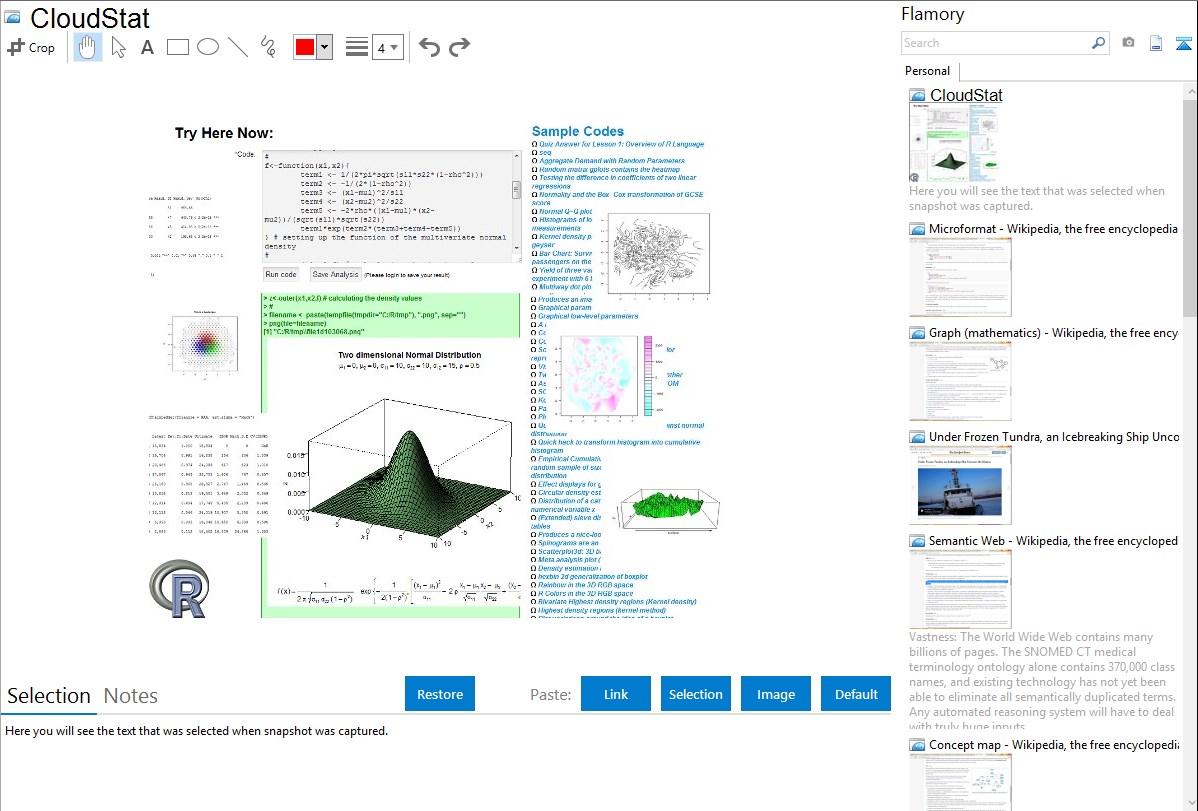Open the Graph (mathematics) - Wikipedia title
This screenshot has height=811, width=1198.
click(1053, 333)
